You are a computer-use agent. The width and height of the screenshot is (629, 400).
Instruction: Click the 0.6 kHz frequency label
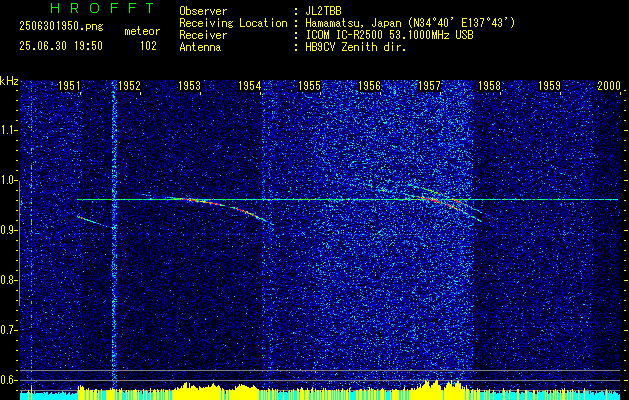[8, 380]
